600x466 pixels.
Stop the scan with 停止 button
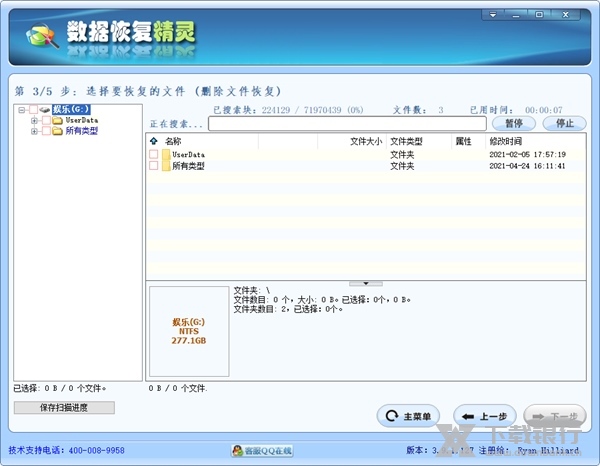564,123
